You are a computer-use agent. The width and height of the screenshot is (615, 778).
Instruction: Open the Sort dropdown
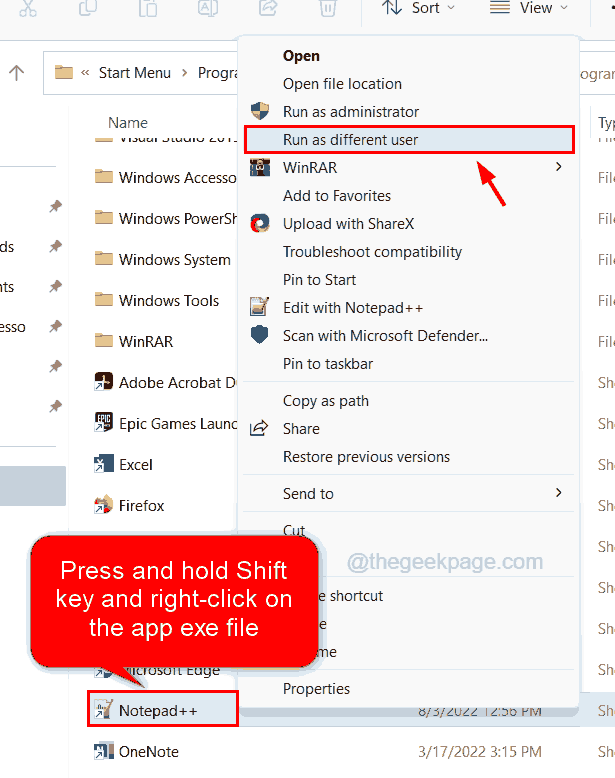(418, 8)
